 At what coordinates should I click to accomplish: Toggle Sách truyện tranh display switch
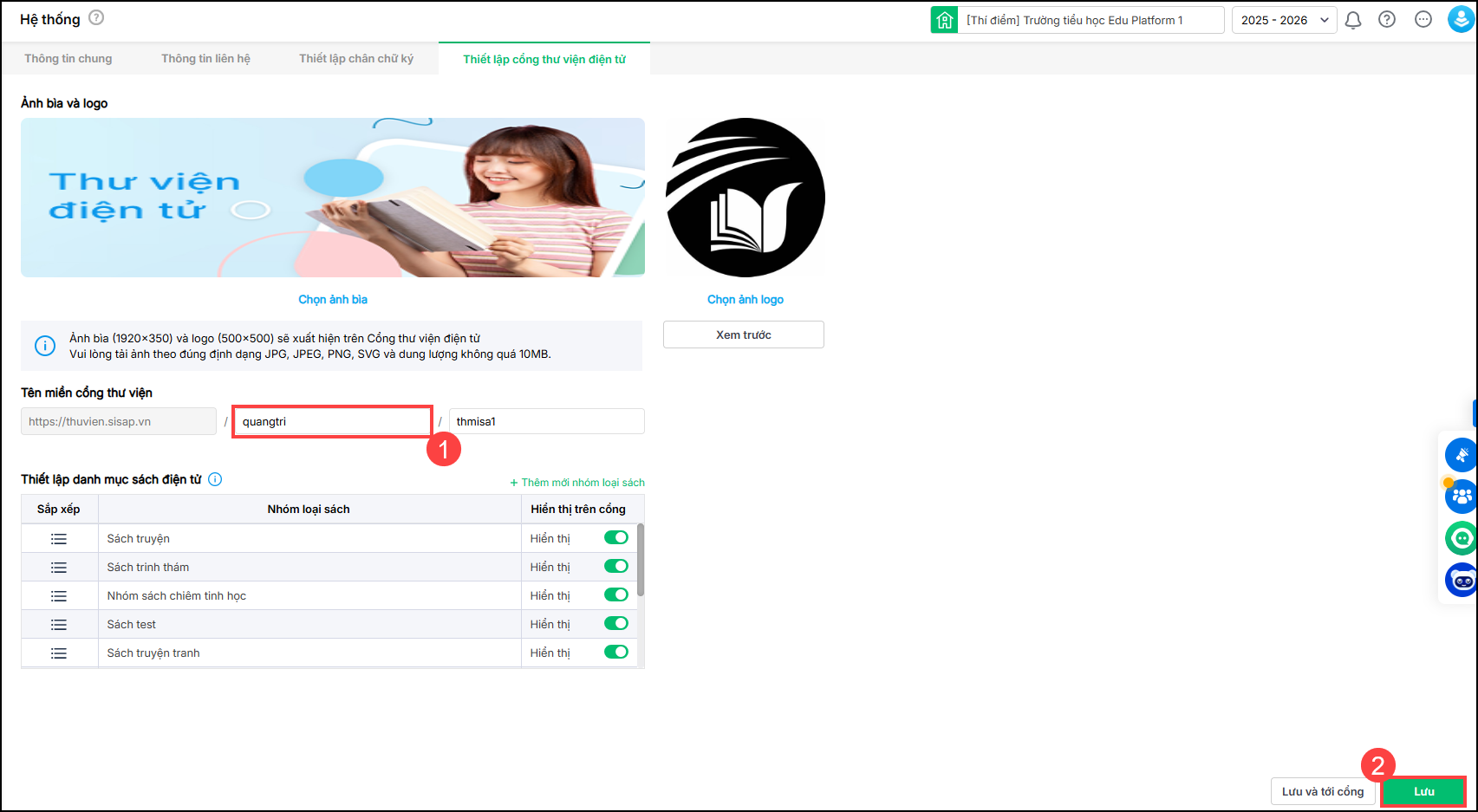[615, 653]
